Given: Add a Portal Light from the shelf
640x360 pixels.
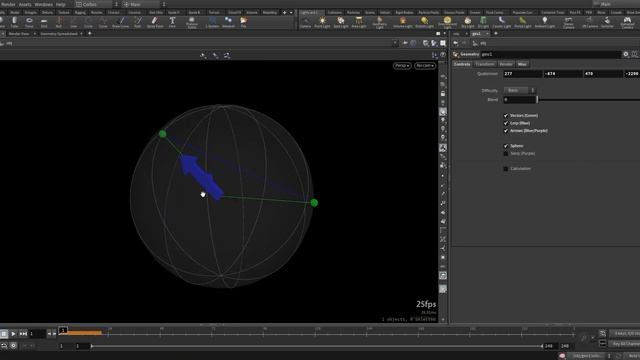Looking at the screenshot, I should pyautogui.click(x=523, y=22).
